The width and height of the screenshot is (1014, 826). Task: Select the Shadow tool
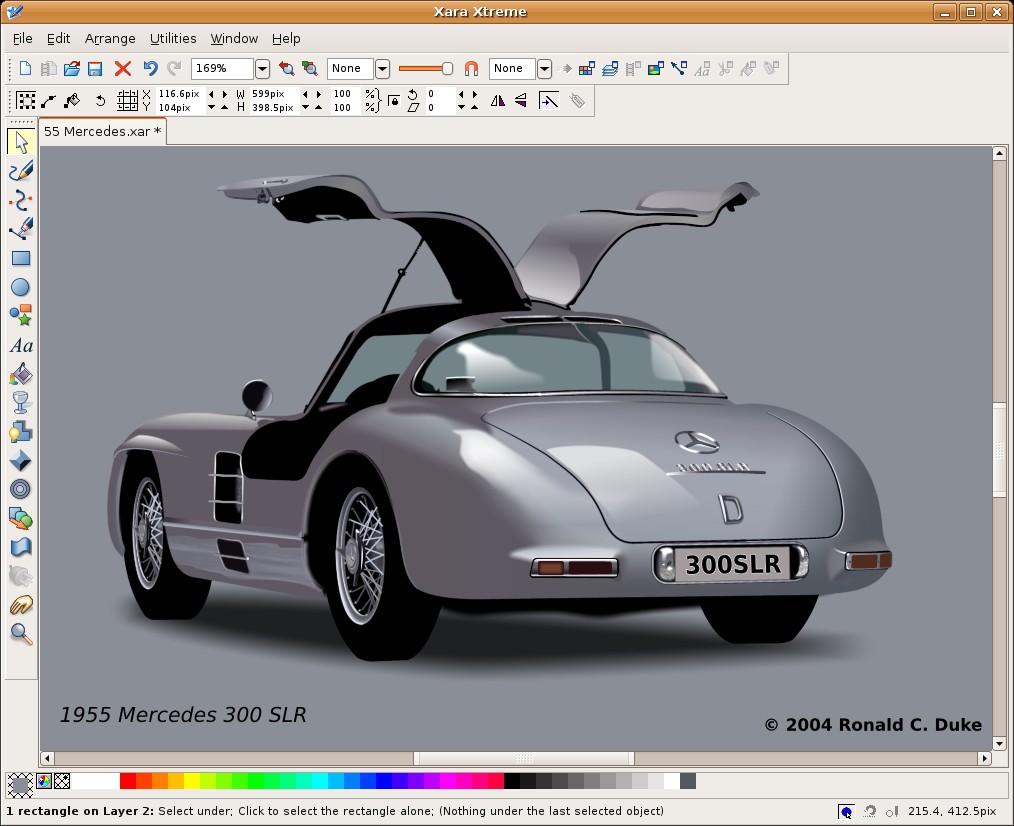click(21, 431)
